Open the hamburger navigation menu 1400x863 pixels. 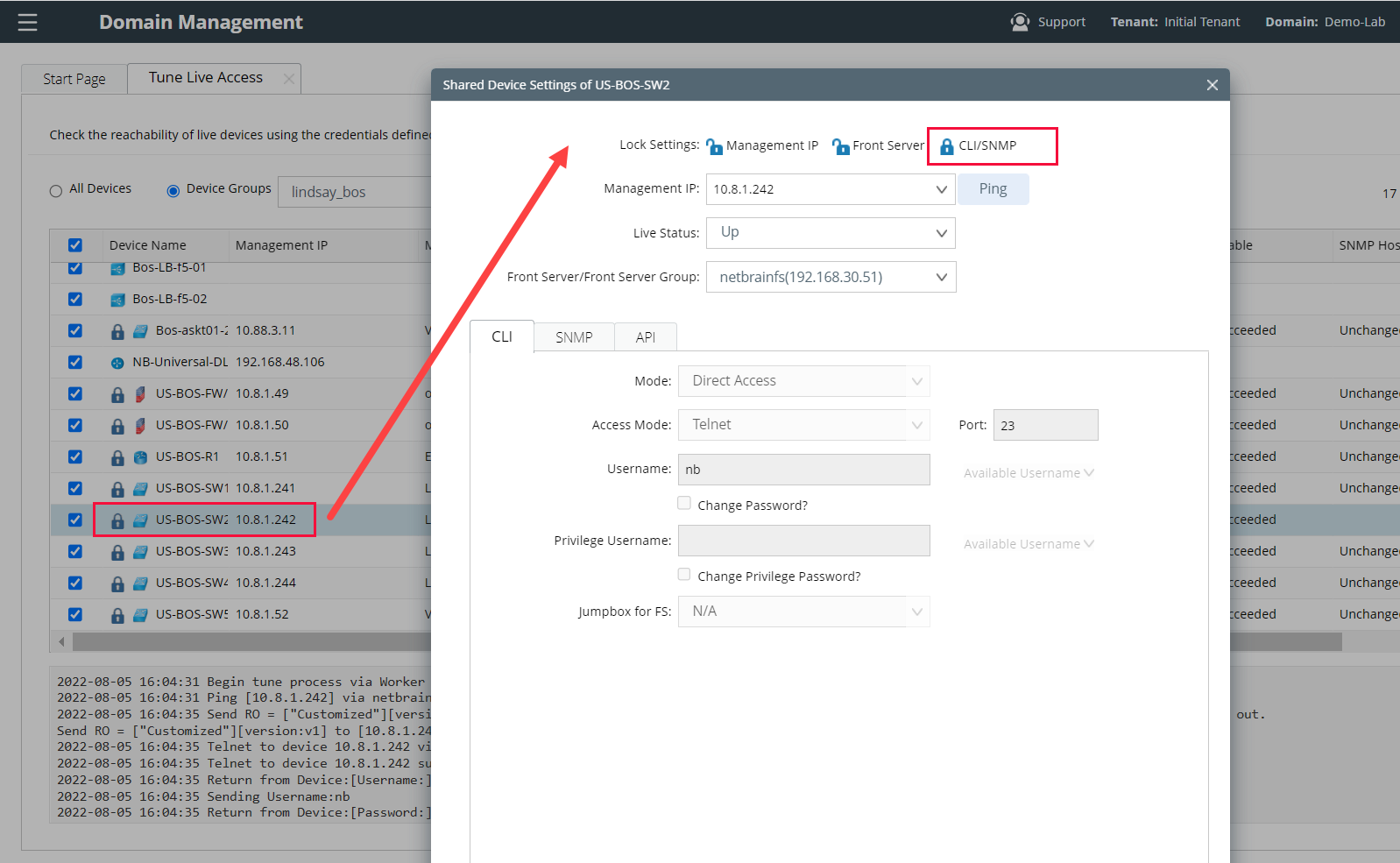click(x=28, y=22)
